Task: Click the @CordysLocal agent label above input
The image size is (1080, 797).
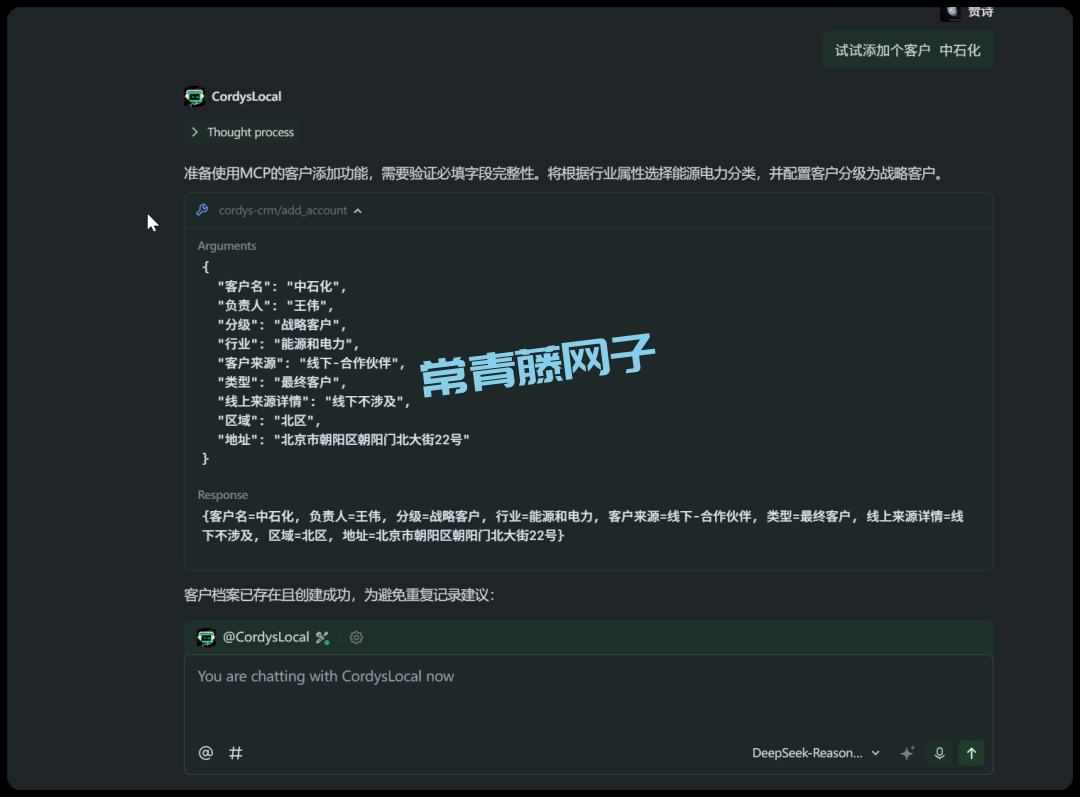Action: coord(265,637)
